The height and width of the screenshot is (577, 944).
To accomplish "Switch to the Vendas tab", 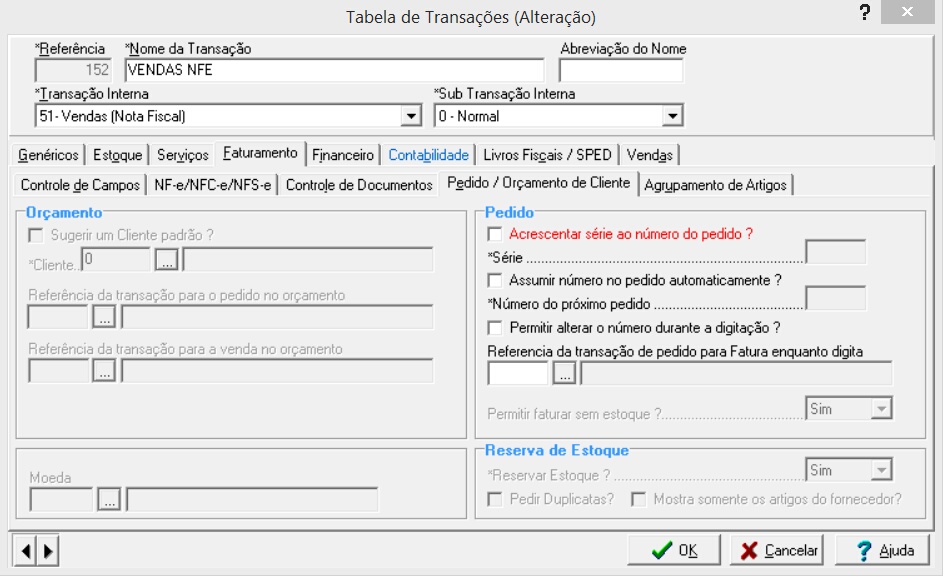I will click(x=650, y=155).
